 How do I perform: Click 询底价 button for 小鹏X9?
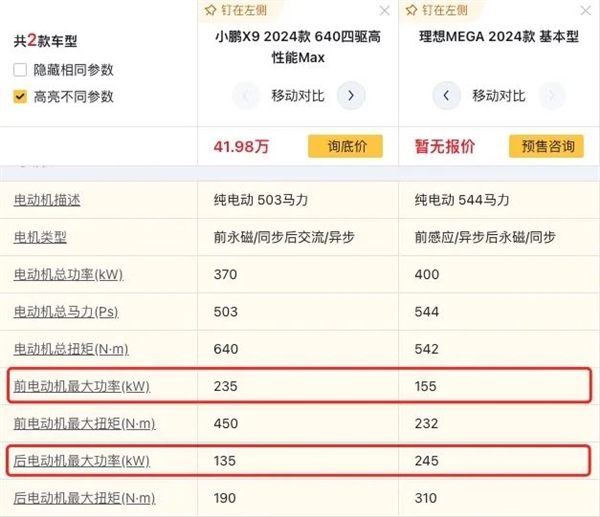point(347,146)
